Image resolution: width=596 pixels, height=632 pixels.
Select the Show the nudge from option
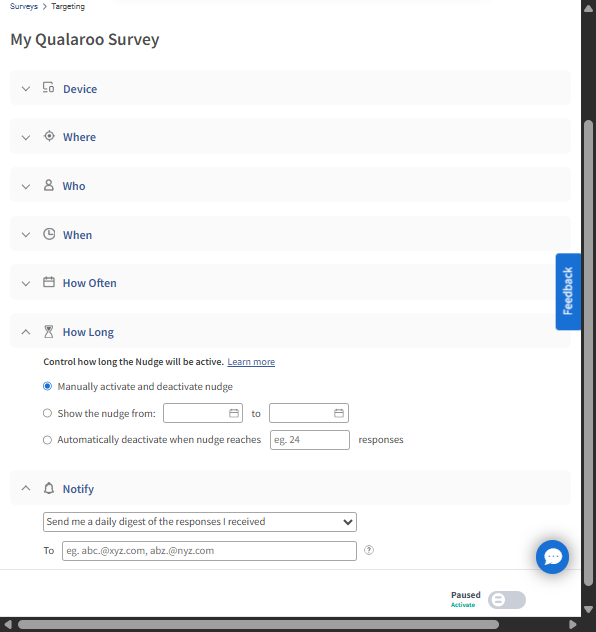pyautogui.click(x=48, y=413)
